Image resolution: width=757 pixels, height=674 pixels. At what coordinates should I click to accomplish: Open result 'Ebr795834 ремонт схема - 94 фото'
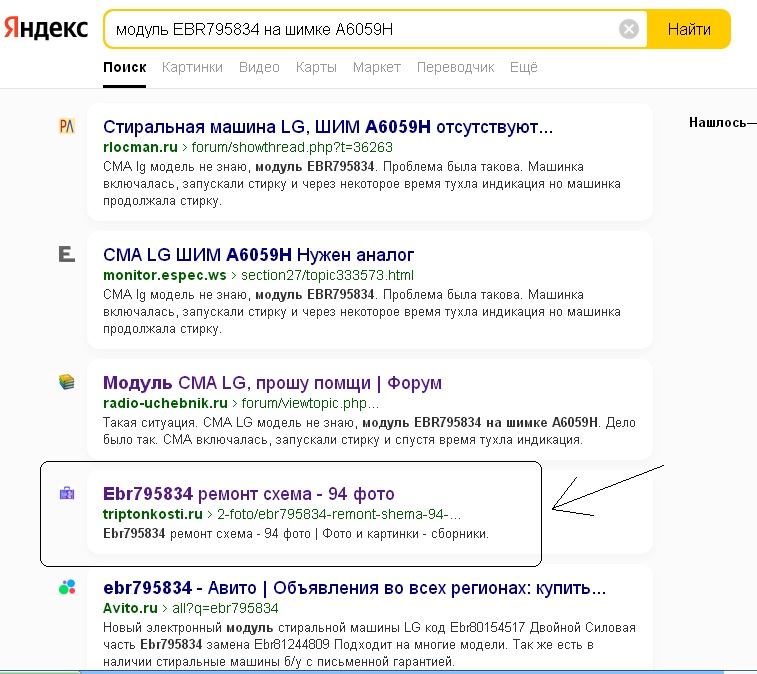tap(249, 494)
